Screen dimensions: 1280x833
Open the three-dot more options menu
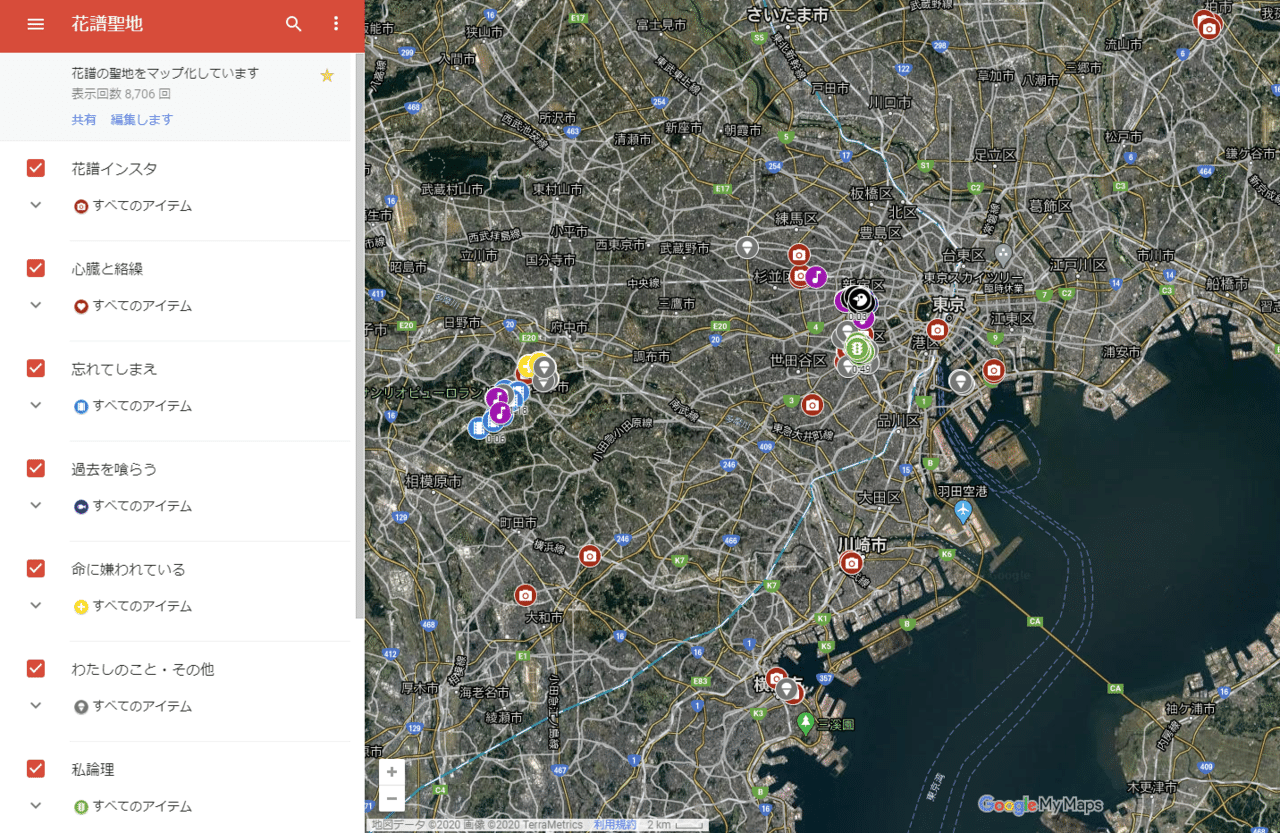pos(336,24)
